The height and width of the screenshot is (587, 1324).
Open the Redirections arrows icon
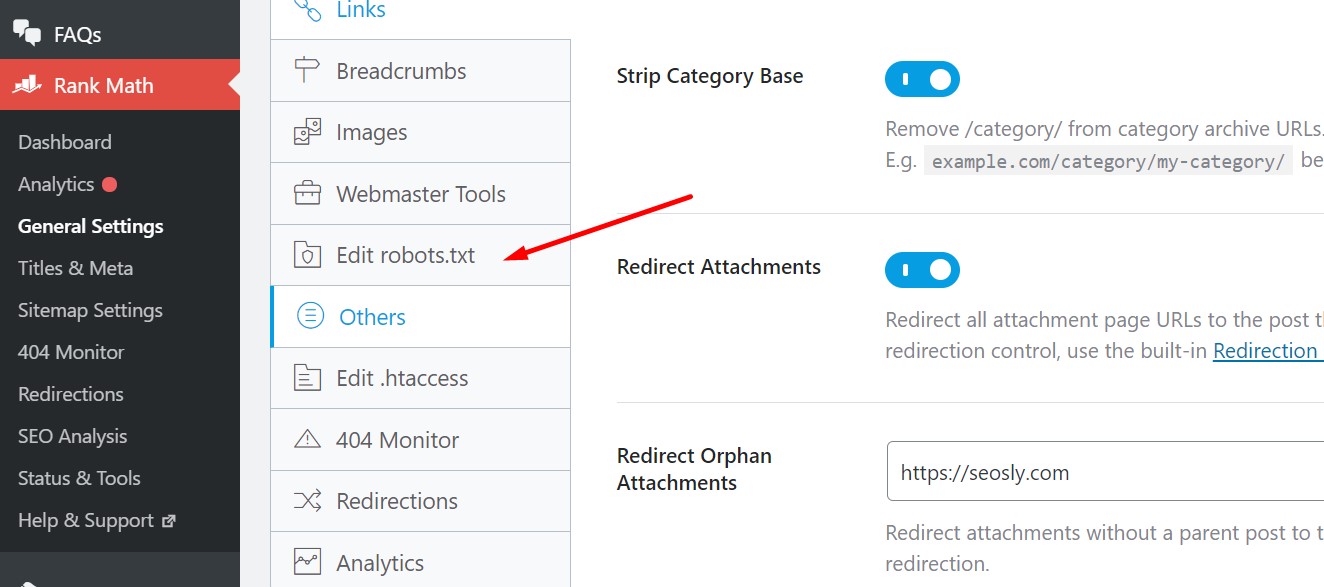pyautogui.click(x=306, y=500)
